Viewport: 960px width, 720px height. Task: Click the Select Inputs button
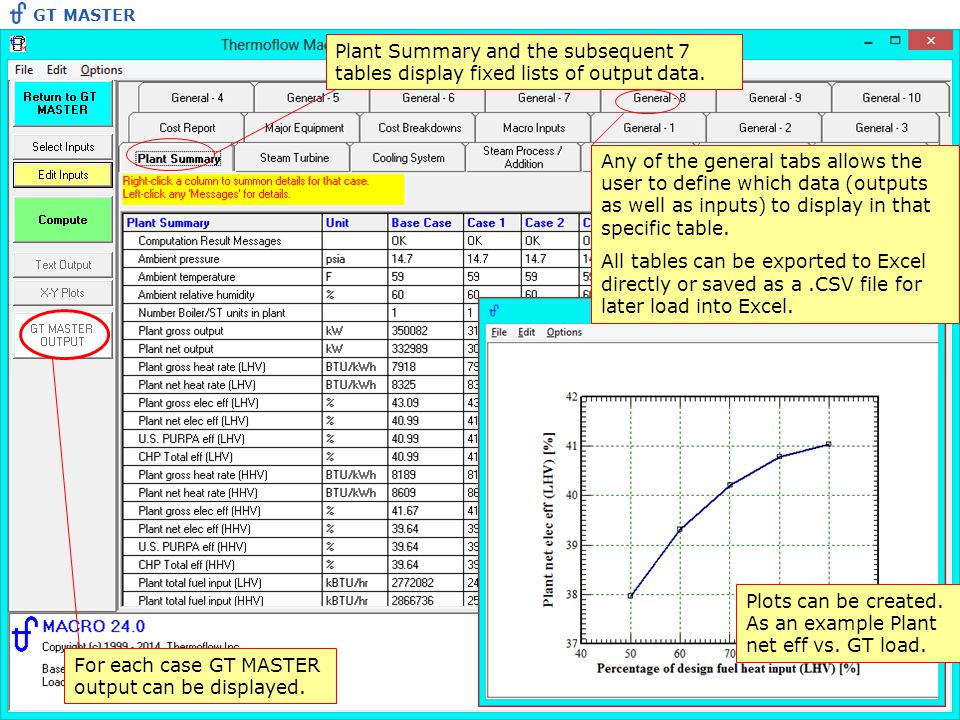tap(62, 147)
